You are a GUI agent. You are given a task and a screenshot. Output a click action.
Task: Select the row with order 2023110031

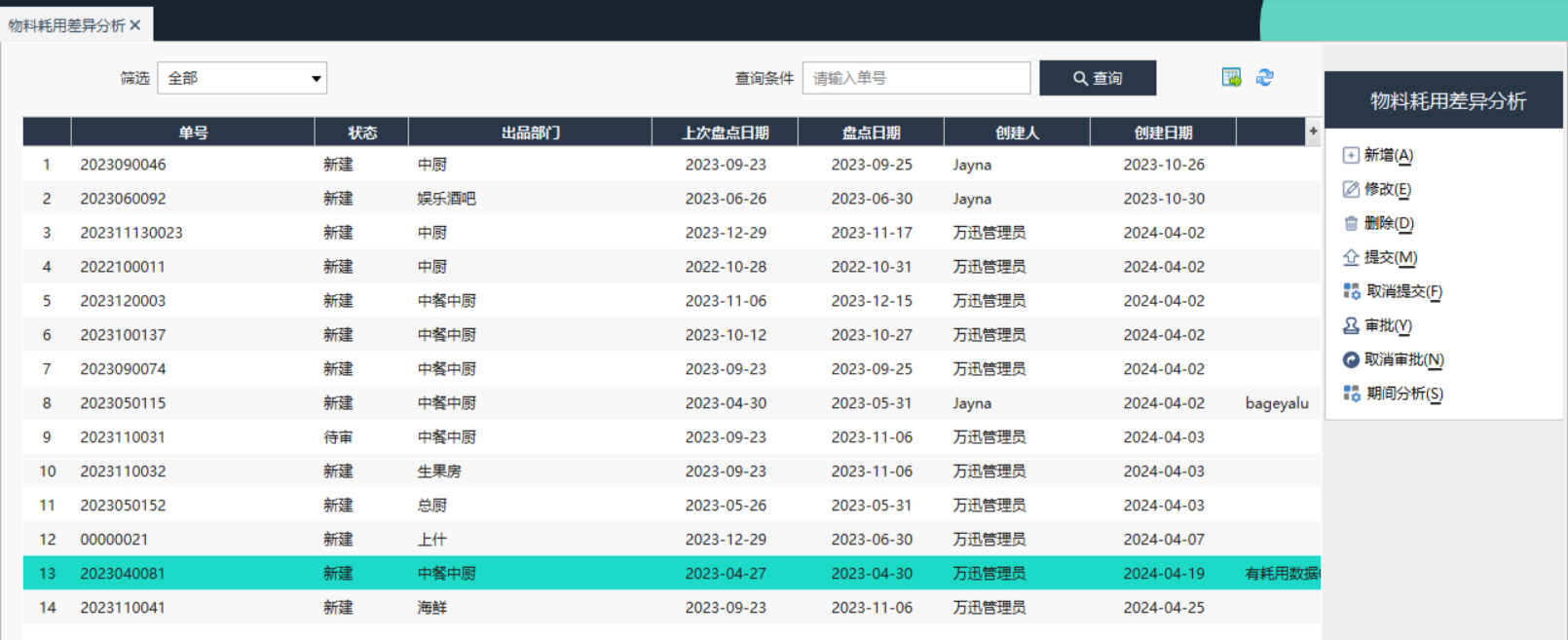pos(123,437)
